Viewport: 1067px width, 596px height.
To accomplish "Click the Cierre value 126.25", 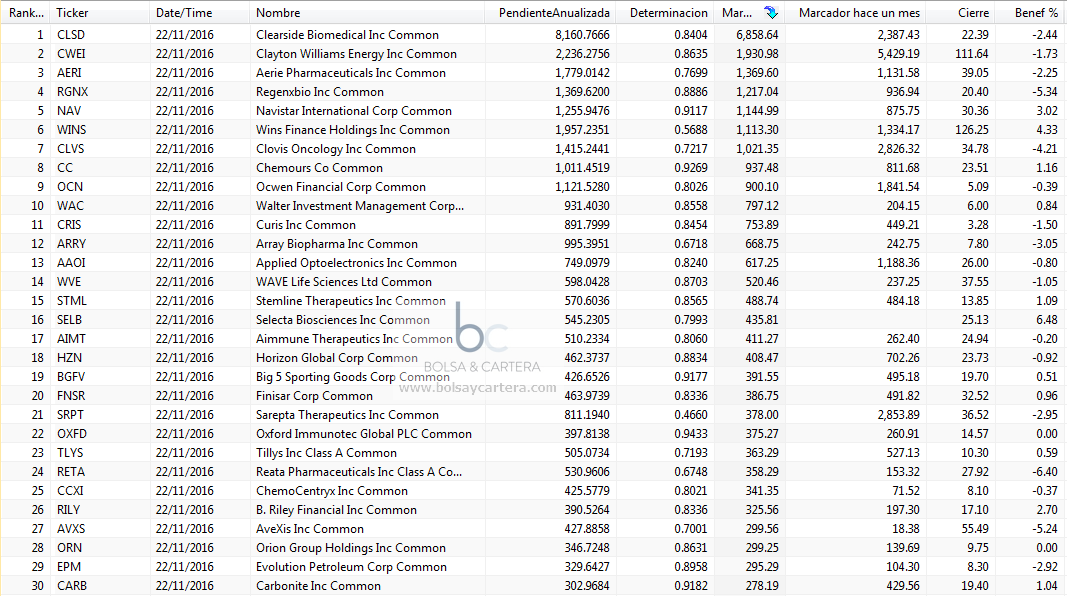I will tap(972, 130).
